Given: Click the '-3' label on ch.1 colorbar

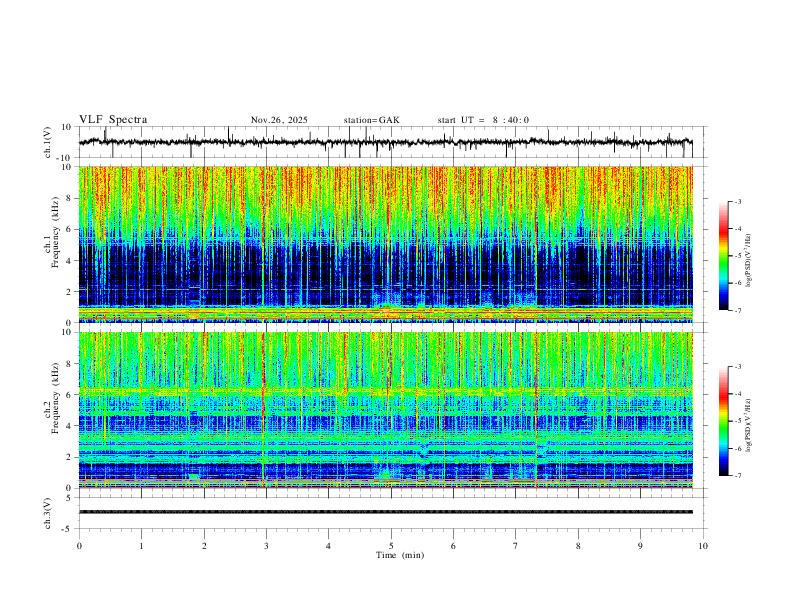Looking at the screenshot, I should point(737,201).
